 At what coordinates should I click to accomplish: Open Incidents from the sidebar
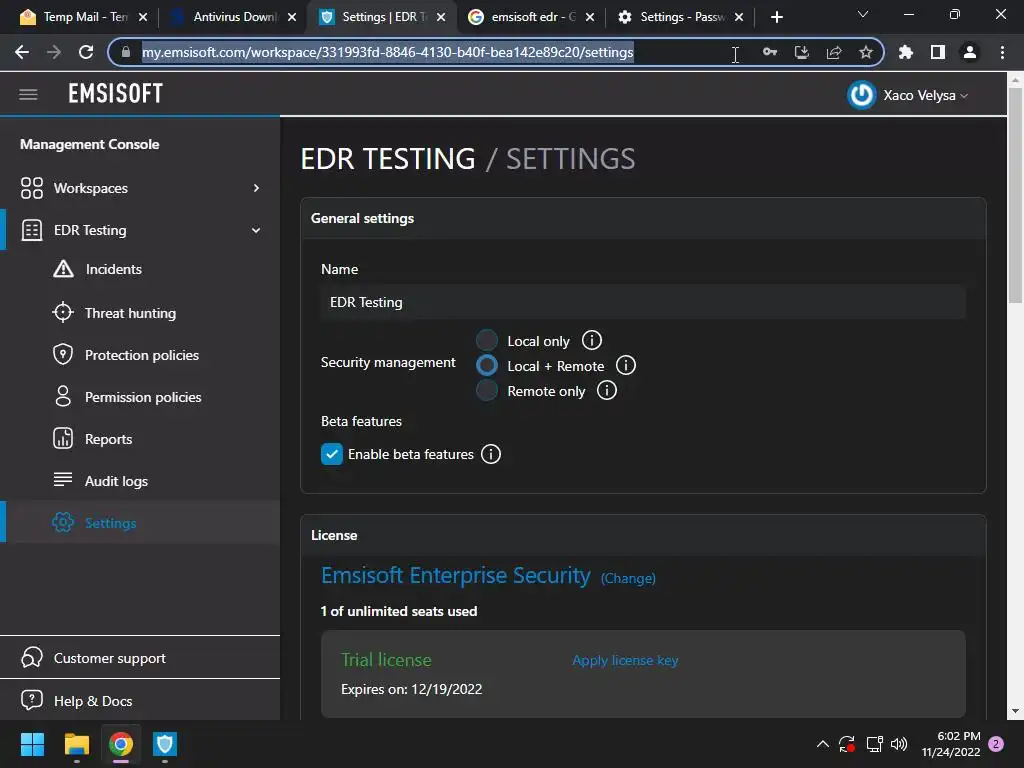[x=114, y=269]
